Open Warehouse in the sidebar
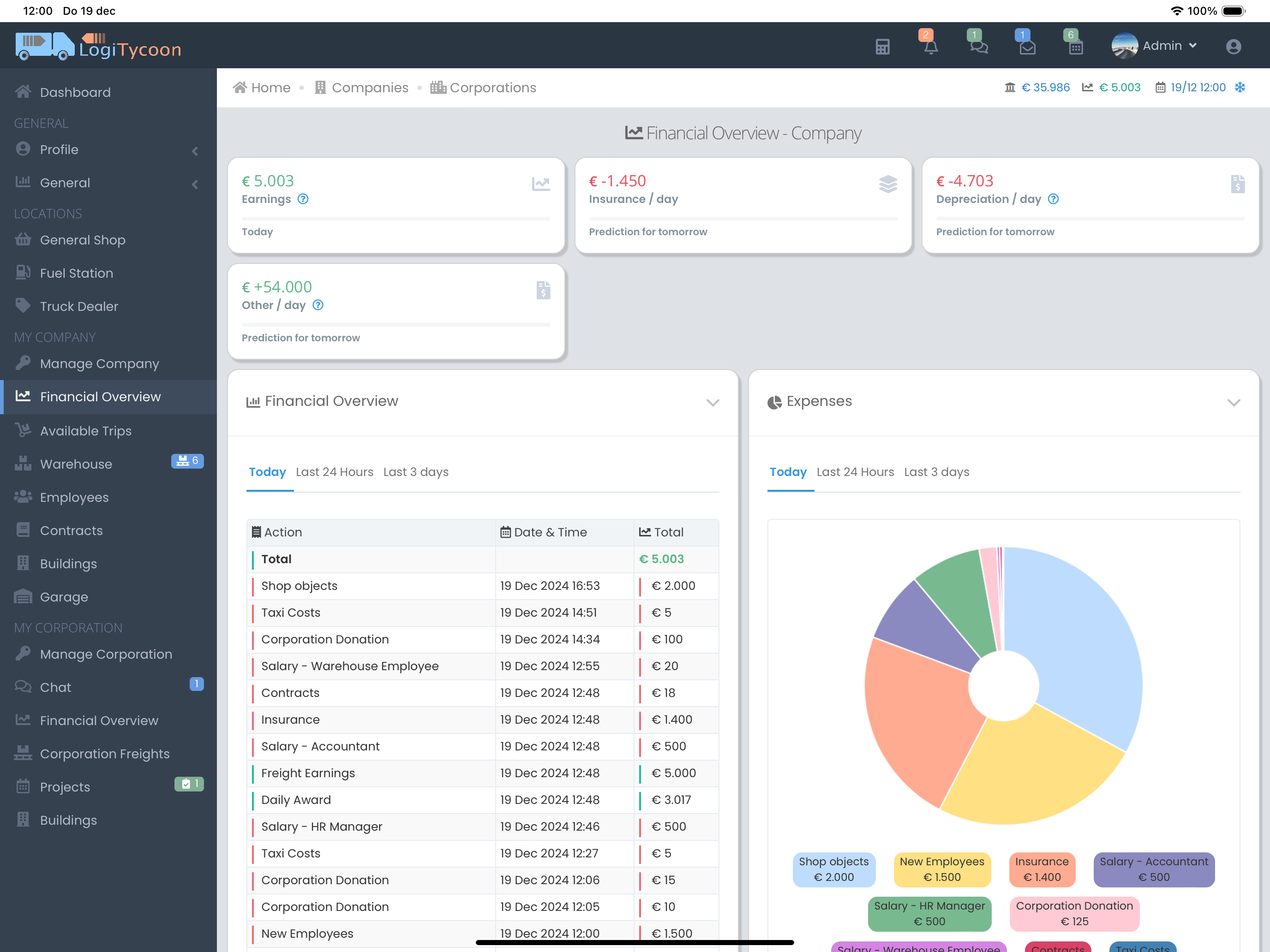Viewport: 1270px width, 952px height. (x=76, y=464)
